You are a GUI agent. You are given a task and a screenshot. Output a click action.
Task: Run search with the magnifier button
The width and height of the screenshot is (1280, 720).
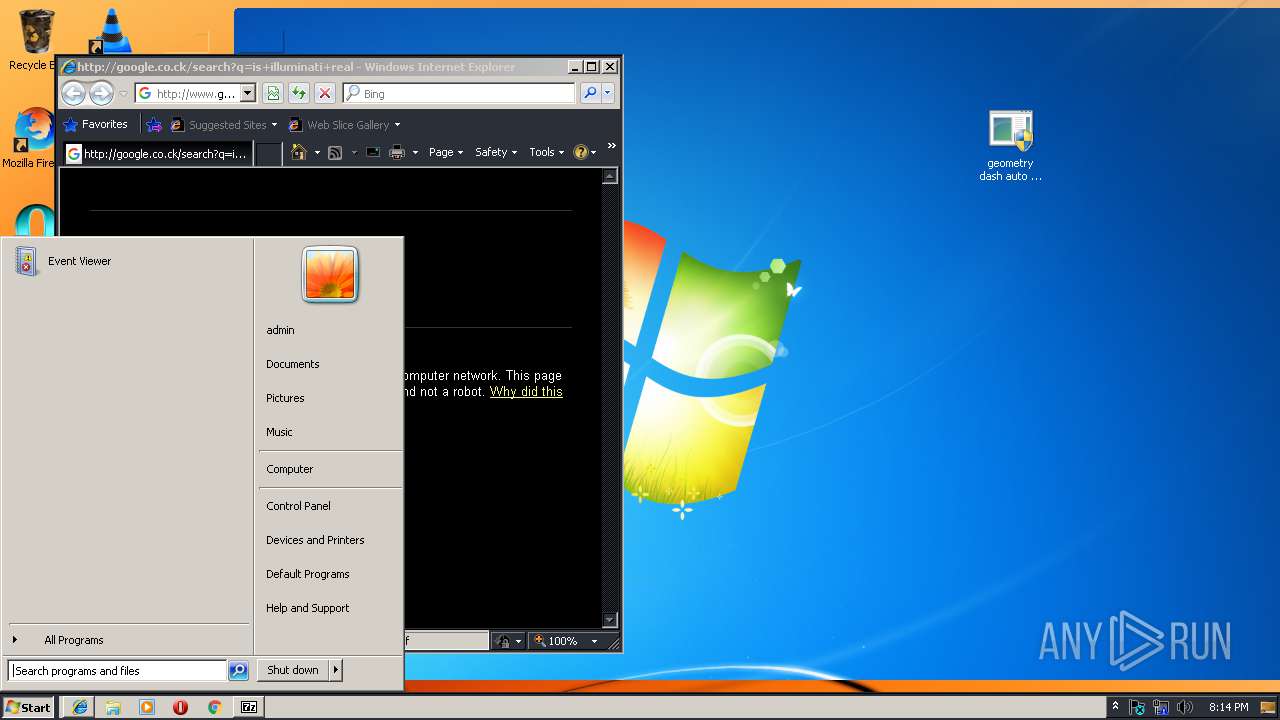(590, 93)
